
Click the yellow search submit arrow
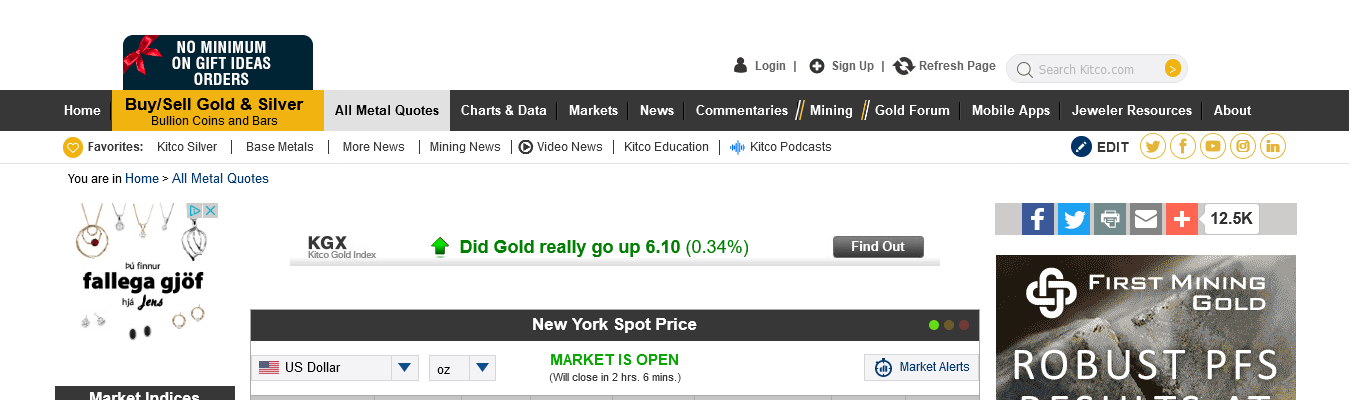[1173, 69]
